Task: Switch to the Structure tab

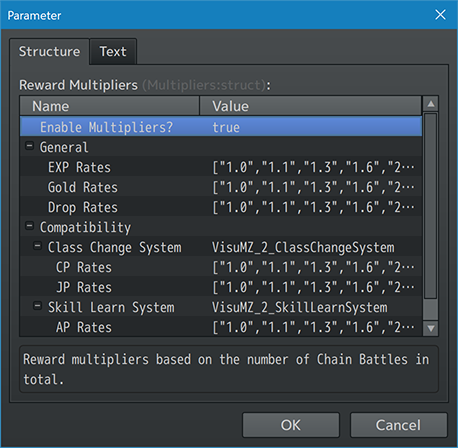Action: [49, 52]
